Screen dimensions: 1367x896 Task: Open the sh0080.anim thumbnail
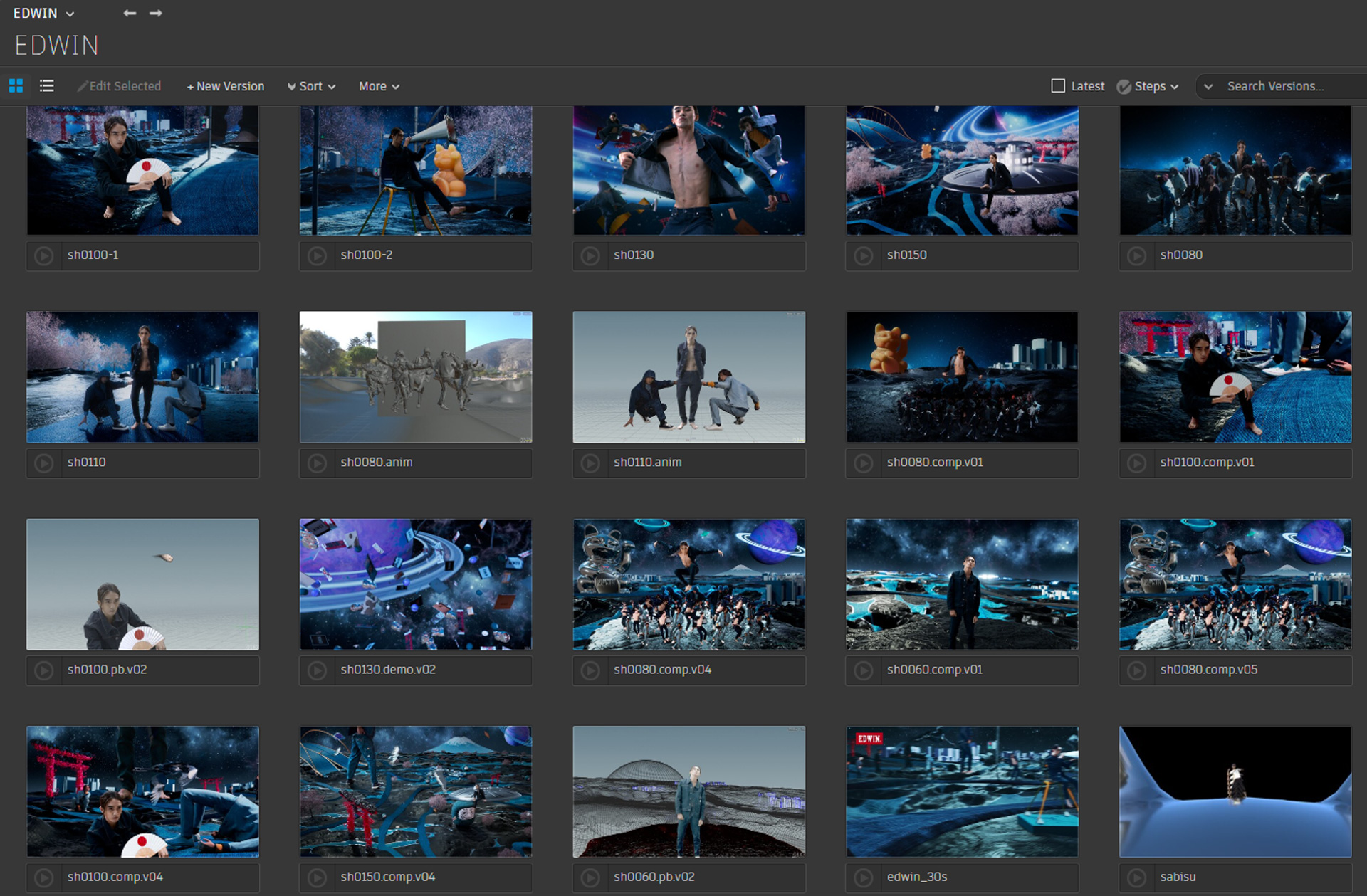pyautogui.click(x=416, y=377)
